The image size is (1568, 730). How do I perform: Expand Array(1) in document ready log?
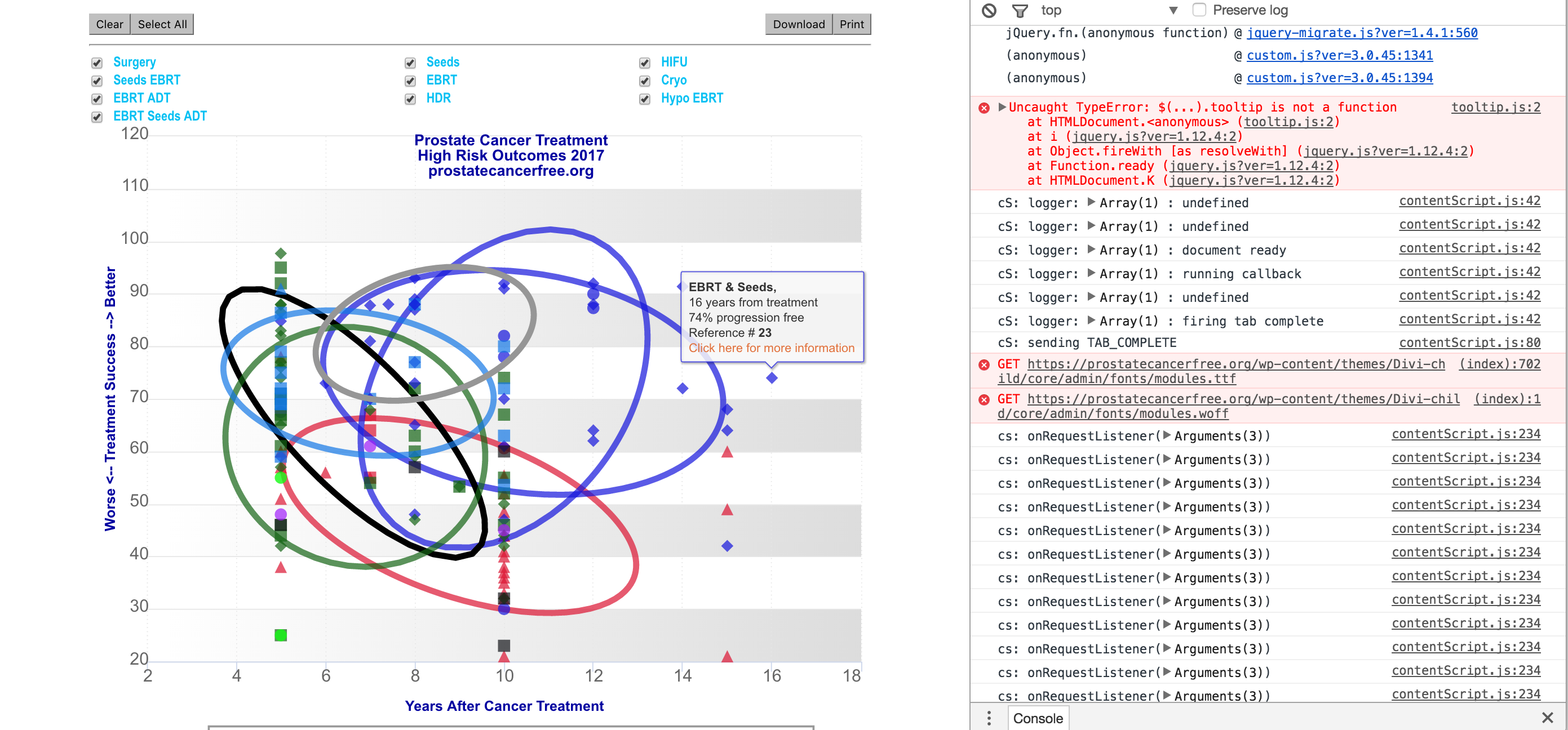(x=1091, y=250)
